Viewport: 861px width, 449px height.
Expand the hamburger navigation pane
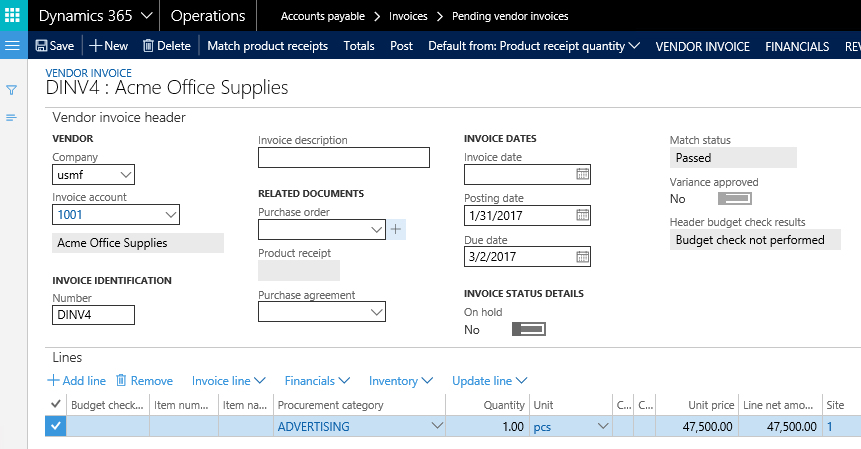13,46
